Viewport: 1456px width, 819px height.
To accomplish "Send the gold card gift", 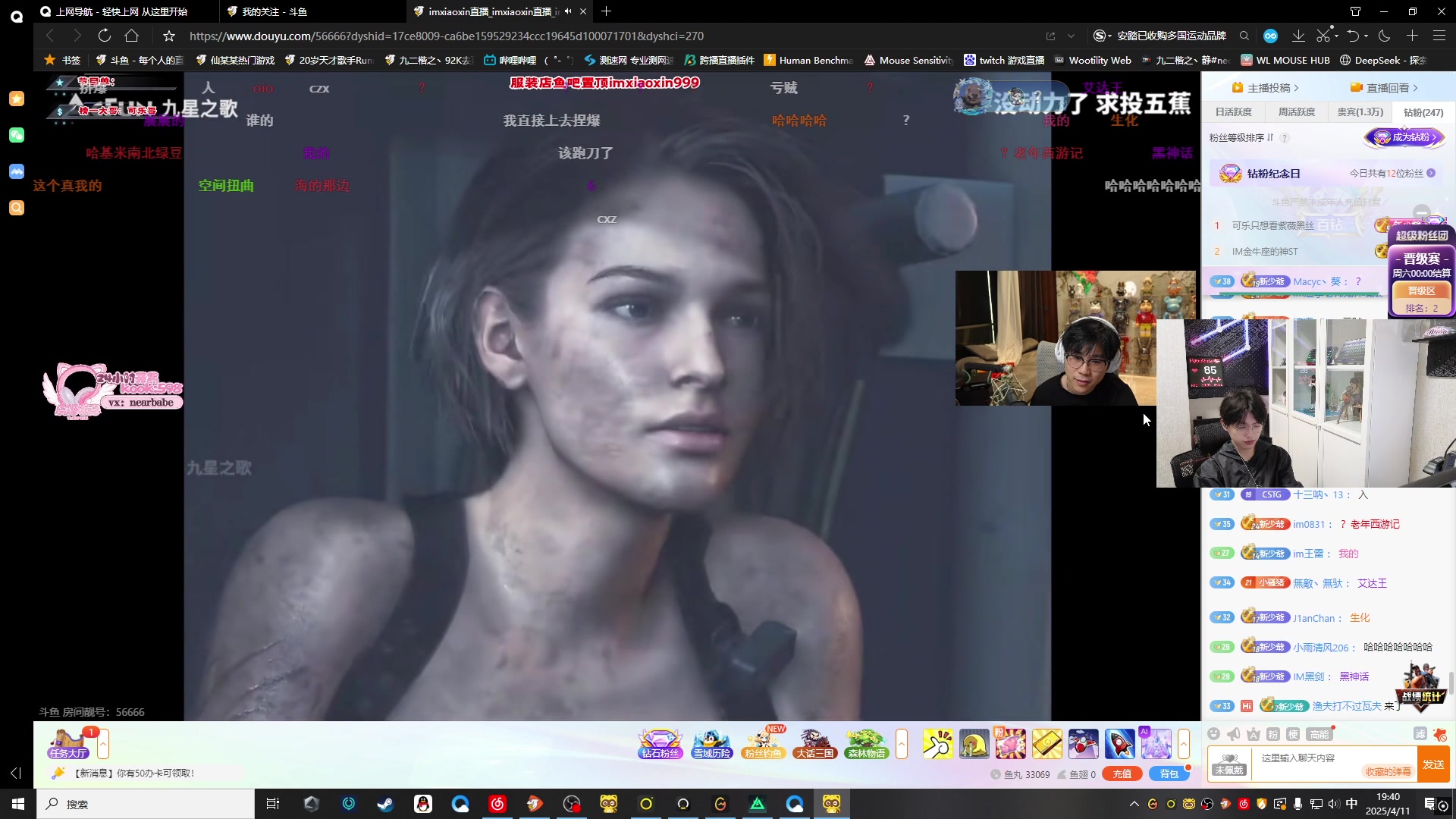I will click(x=1046, y=744).
